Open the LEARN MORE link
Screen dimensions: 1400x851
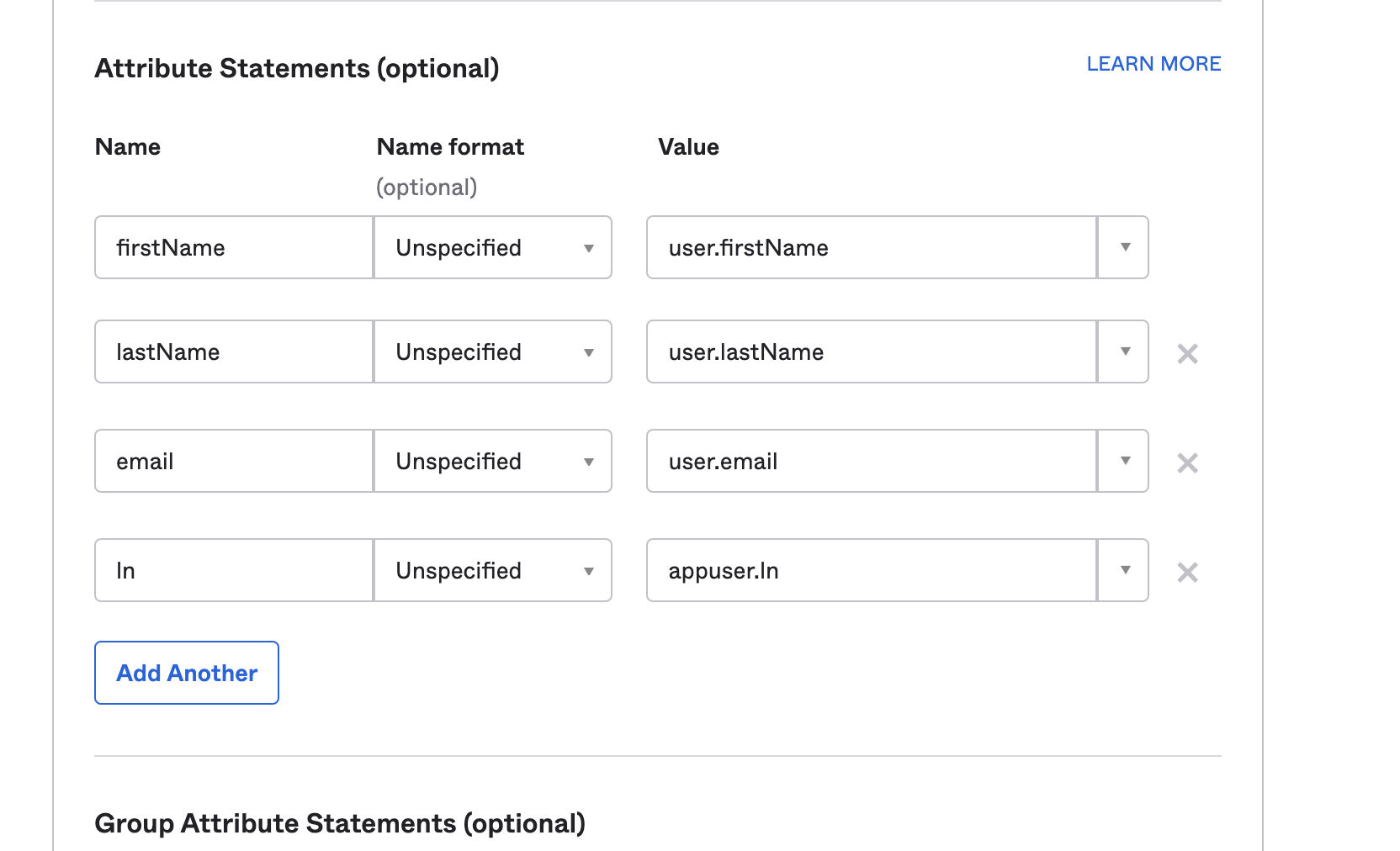pyautogui.click(x=1153, y=64)
